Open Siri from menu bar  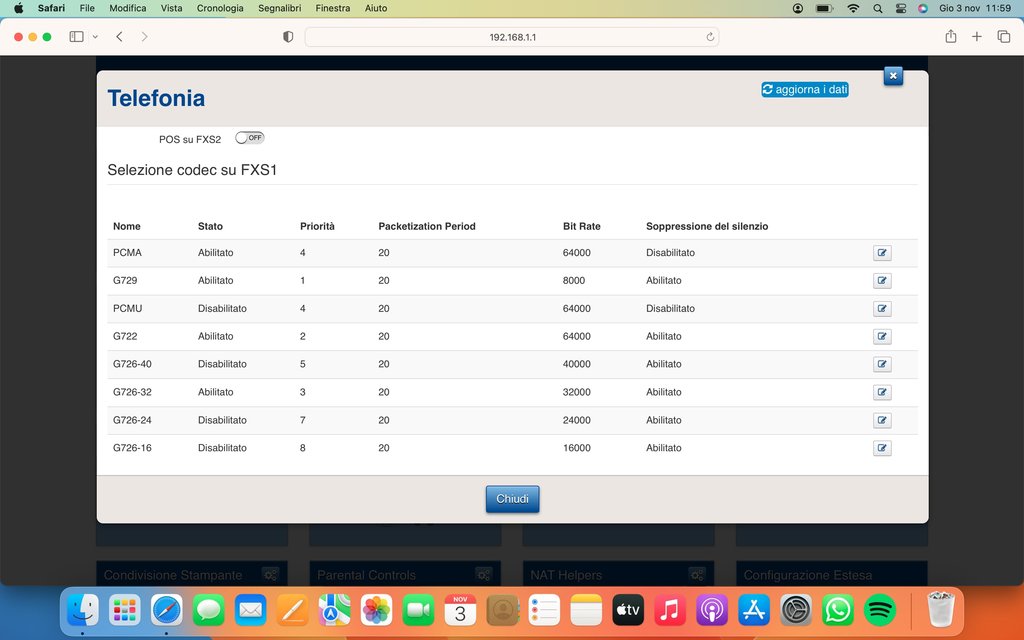pyautogui.click(x=923, y=8)
